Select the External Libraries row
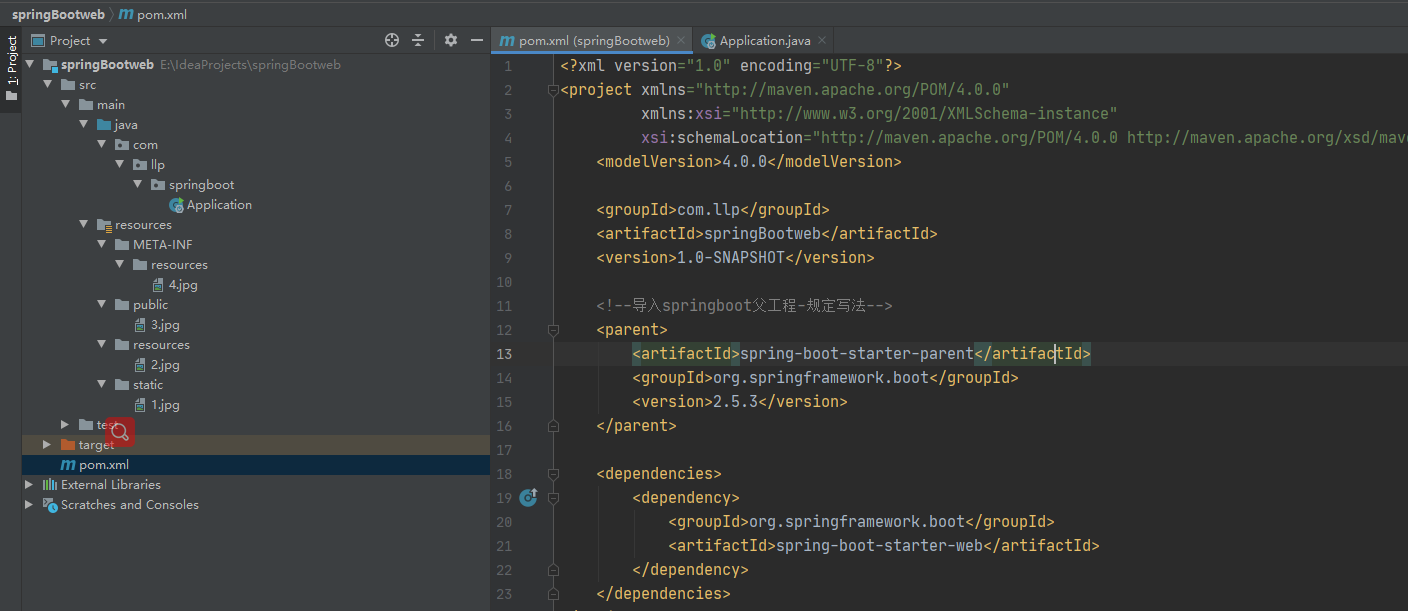 (256, 484)
